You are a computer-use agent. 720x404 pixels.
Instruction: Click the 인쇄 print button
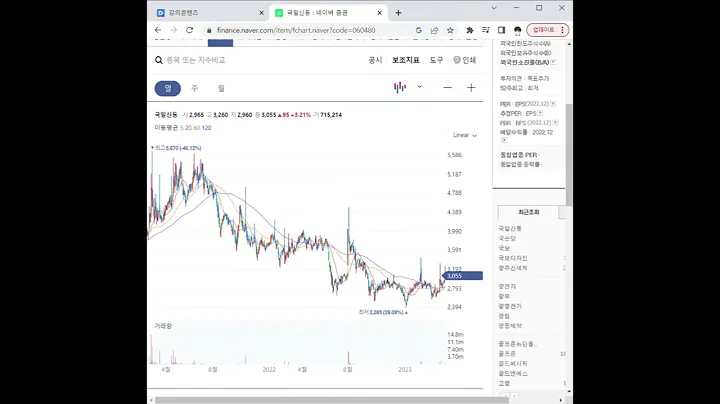[x=465, y=60]
